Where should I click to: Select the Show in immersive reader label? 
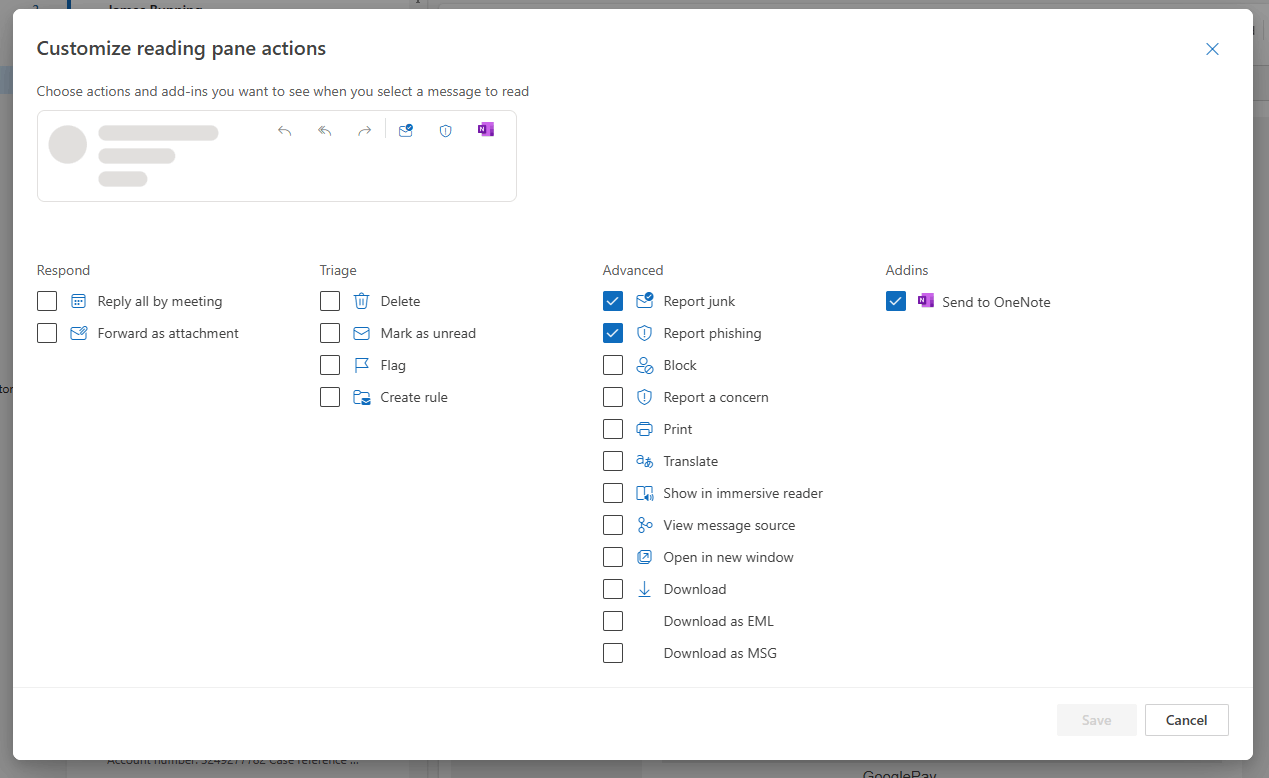(743, 493)
